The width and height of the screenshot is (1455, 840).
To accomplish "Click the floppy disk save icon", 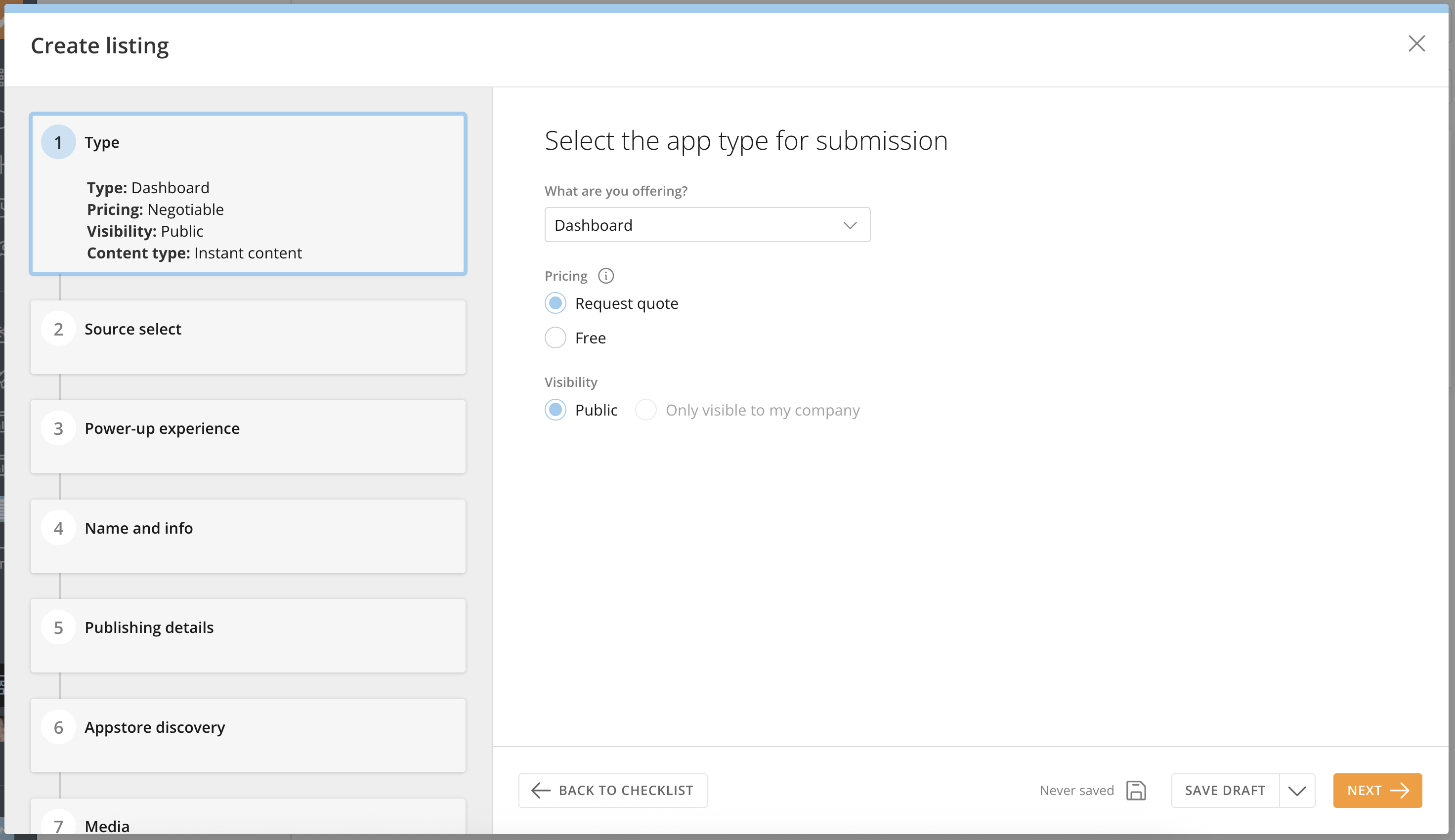I will pos(1135,791).
